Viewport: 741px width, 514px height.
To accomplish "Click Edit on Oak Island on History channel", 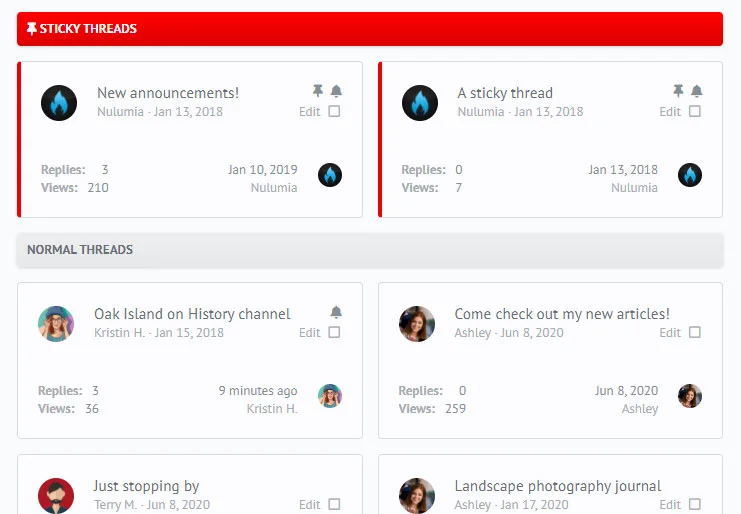I will point(310,333).
